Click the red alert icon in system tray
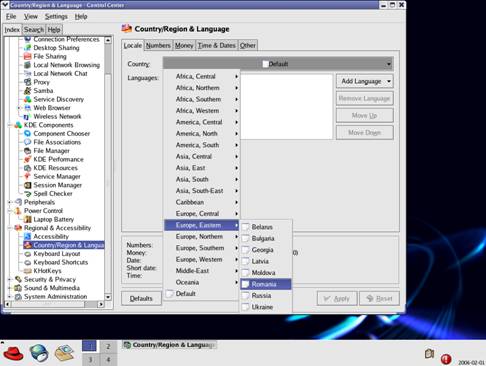Screen dimensions: 486x366 pyautogui.click(x=446, y=359)
